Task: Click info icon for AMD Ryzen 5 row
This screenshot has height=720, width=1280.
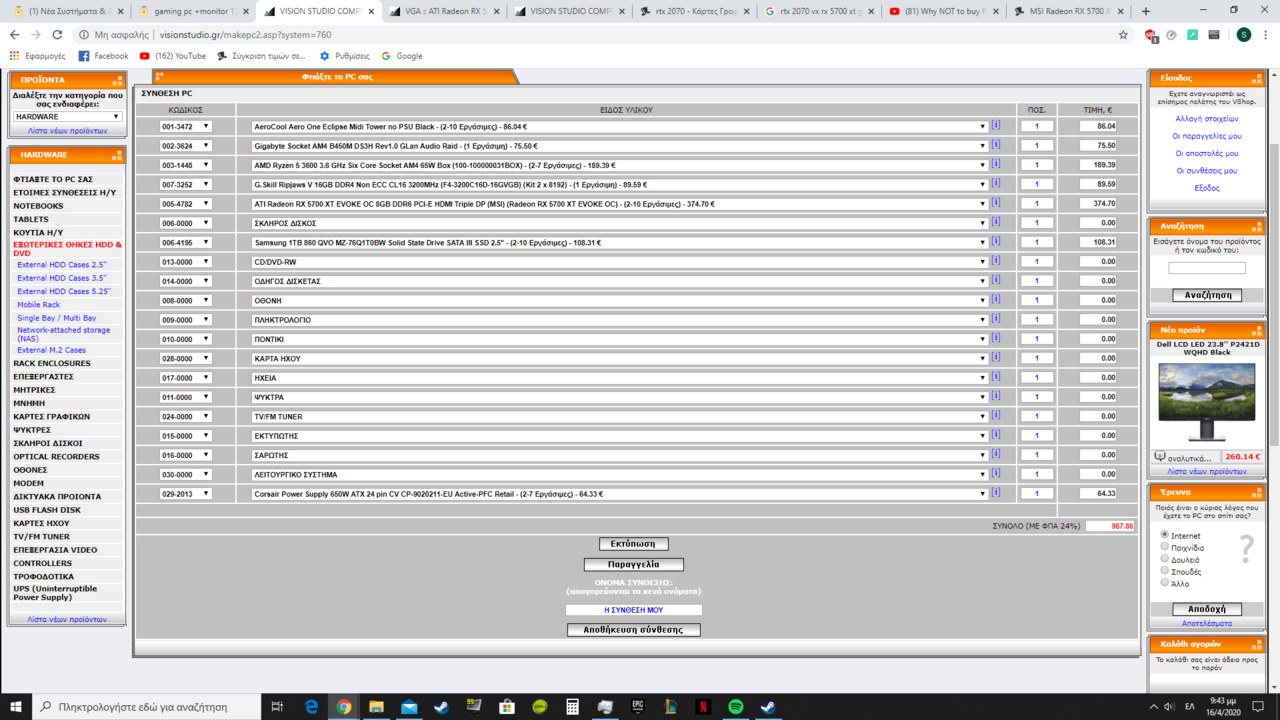Action: tap(996, 165)
